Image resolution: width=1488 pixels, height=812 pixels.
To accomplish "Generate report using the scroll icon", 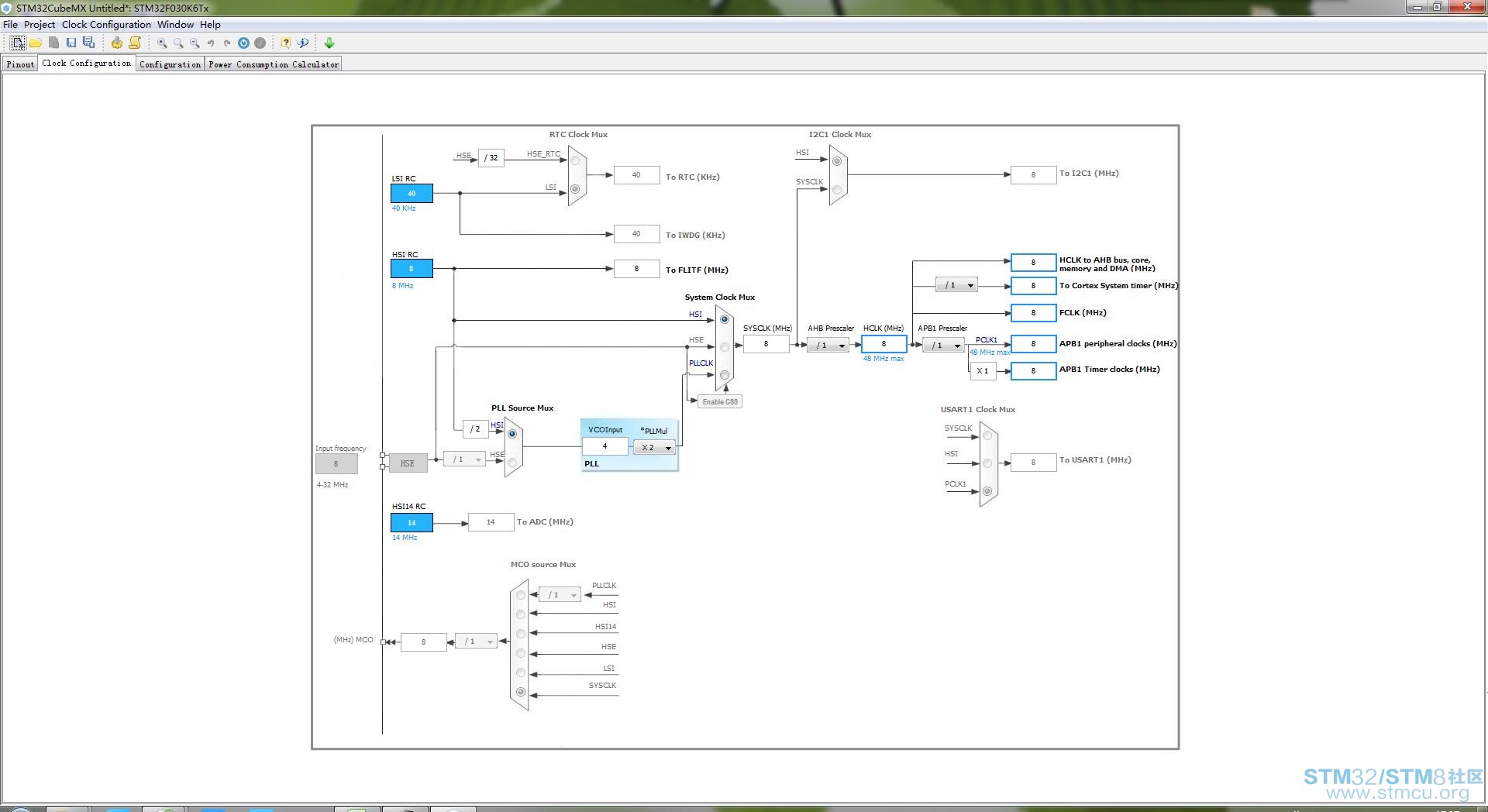I will coord(135,43).
